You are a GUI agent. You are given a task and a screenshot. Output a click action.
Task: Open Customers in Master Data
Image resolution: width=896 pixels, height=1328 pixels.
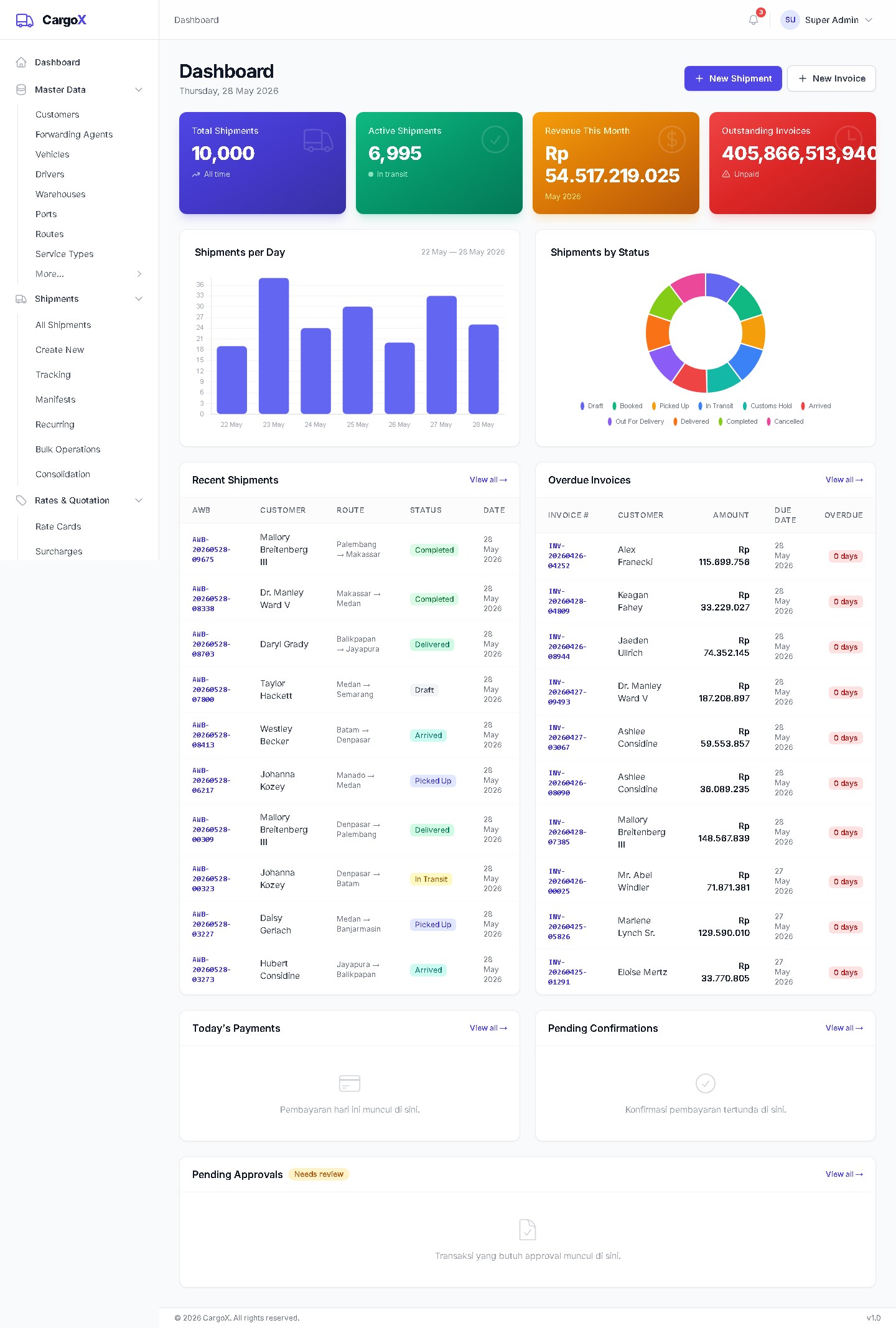click(x=57, y=115)
